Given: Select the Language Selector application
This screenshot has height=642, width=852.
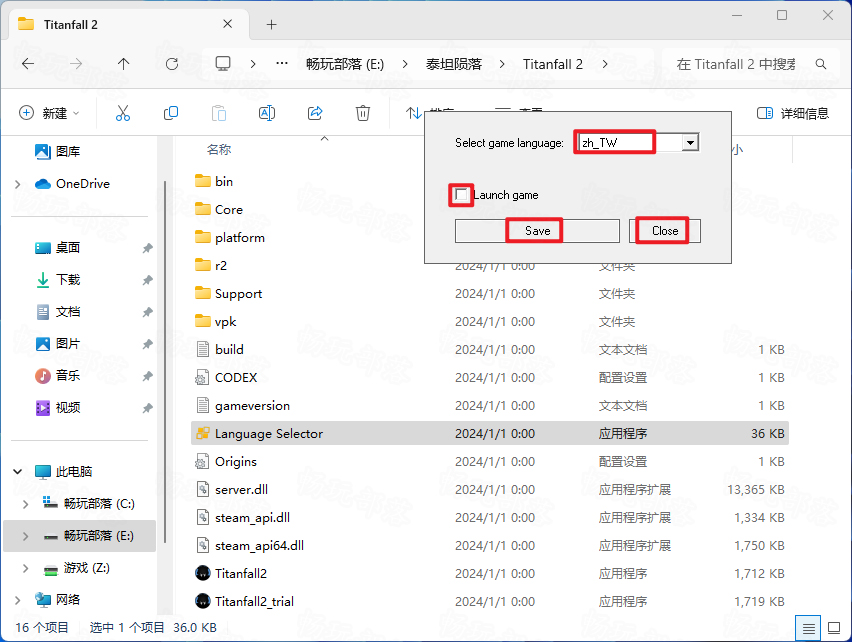Looking at the screenshot, I should point(490,433).
